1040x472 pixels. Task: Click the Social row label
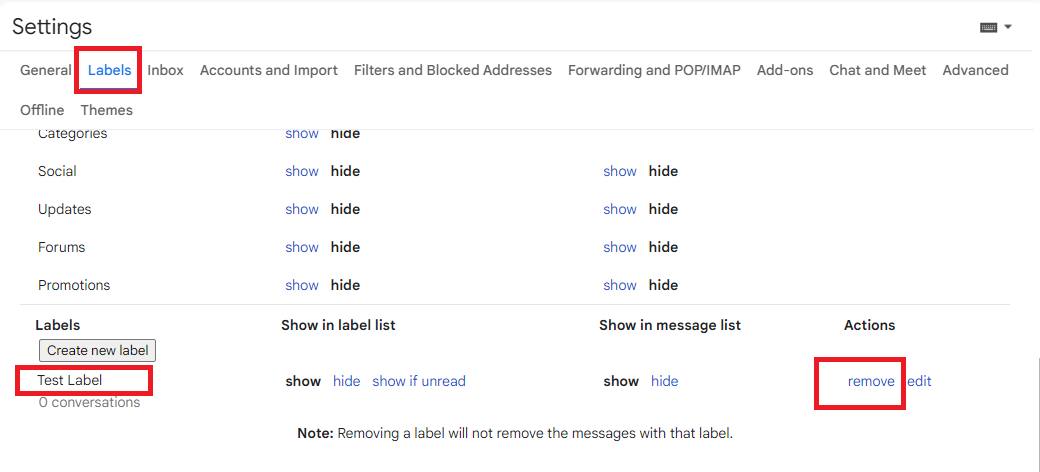[x=57, y=171]
